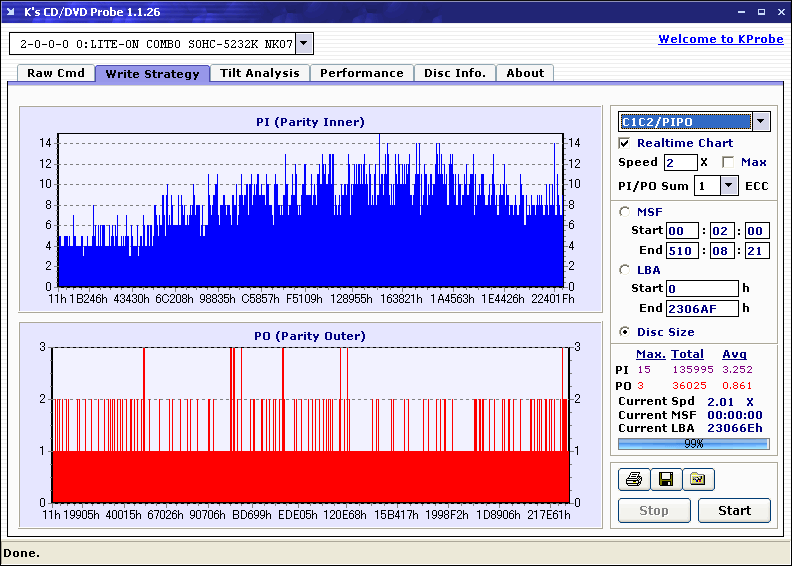The image size is (792, 566).
Task: Choose the Disc Size radio option
Action: click(626, 332)
